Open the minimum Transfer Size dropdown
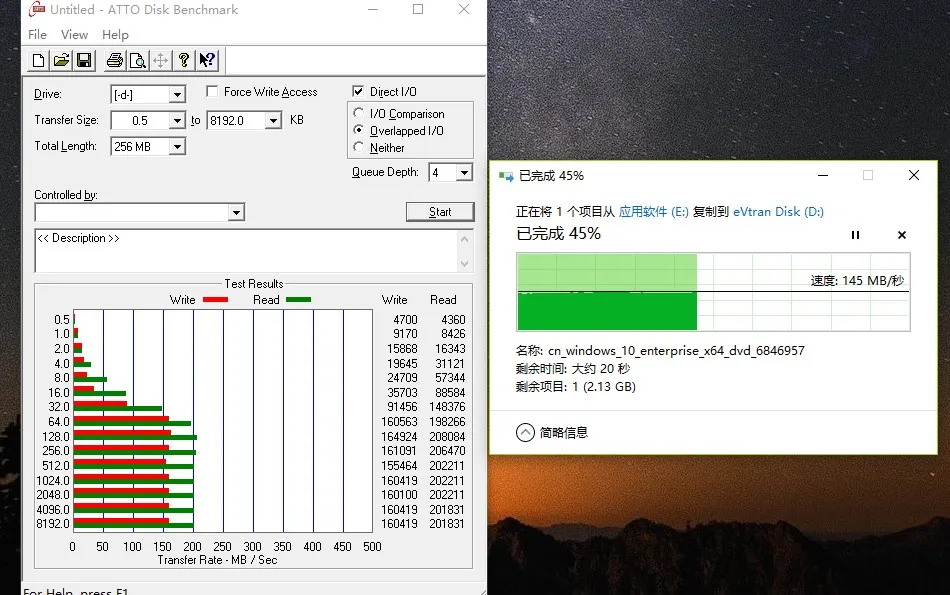This screenshot has height=595, width=950. [177, 121]
